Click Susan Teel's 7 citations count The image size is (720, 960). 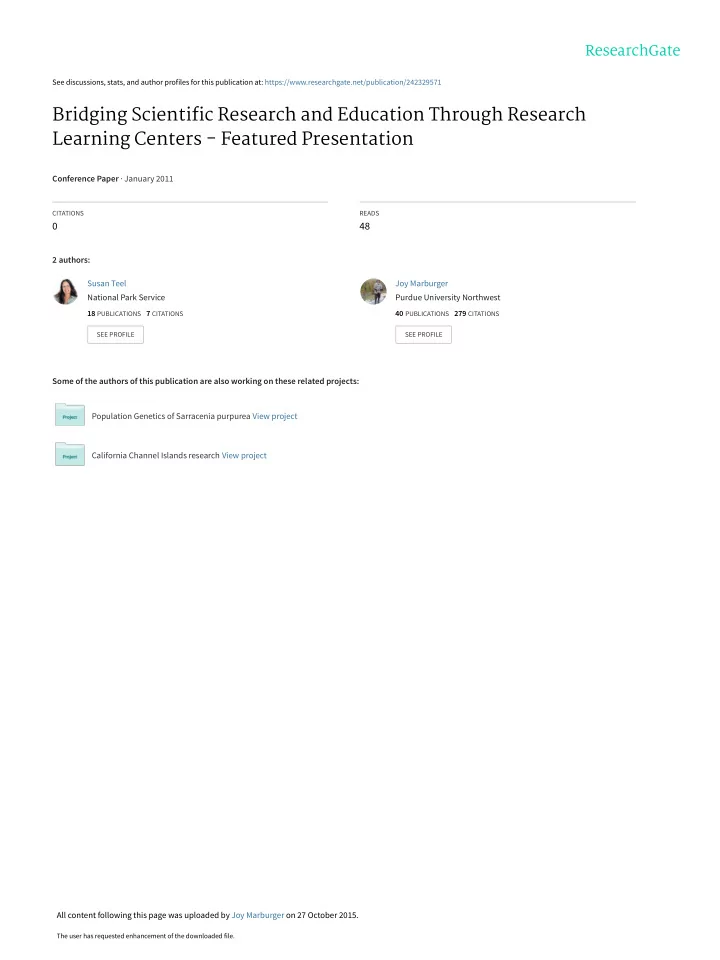(x=165, y=313)
